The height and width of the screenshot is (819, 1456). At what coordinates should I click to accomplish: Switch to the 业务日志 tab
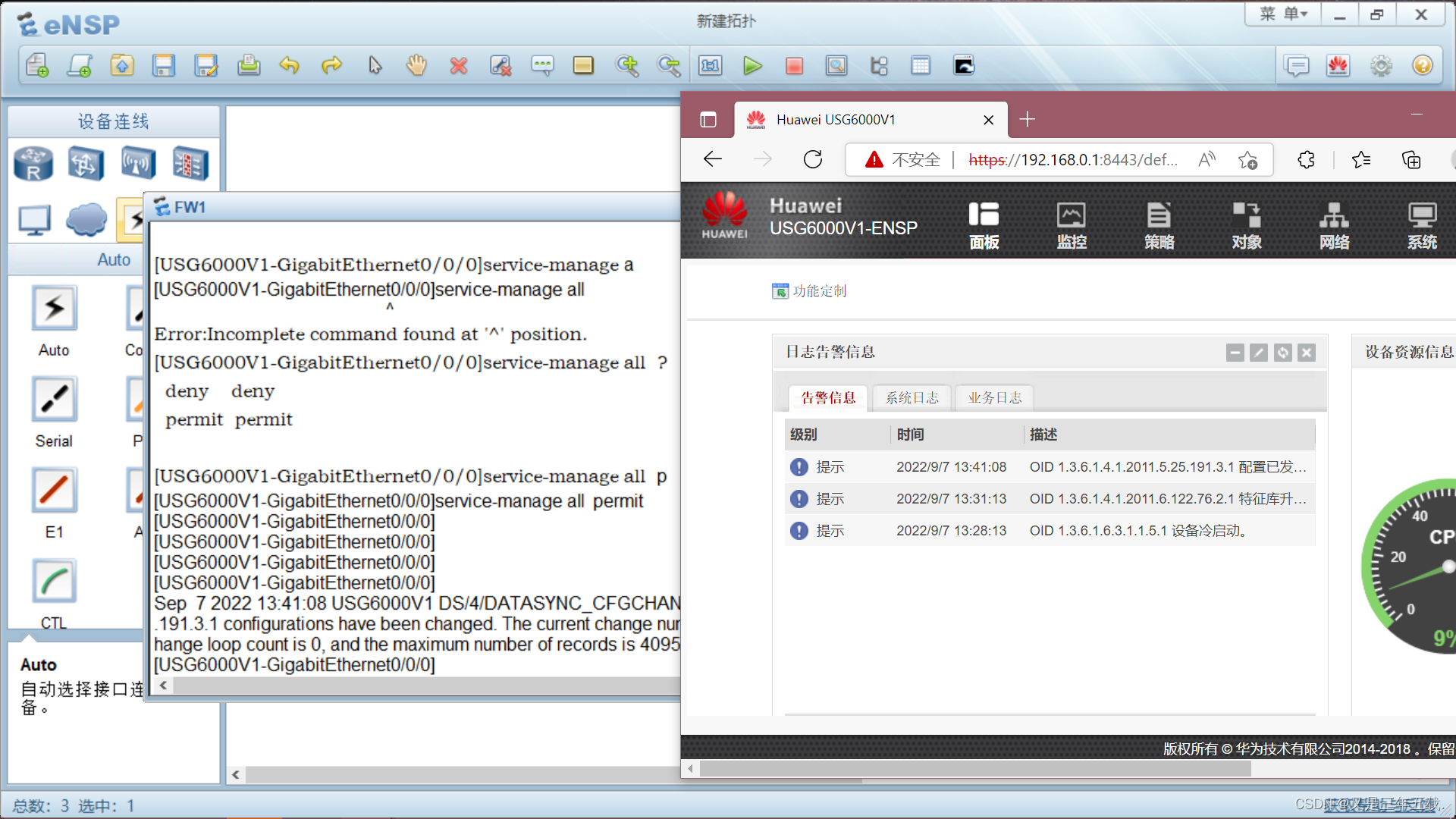coord(995,397)
